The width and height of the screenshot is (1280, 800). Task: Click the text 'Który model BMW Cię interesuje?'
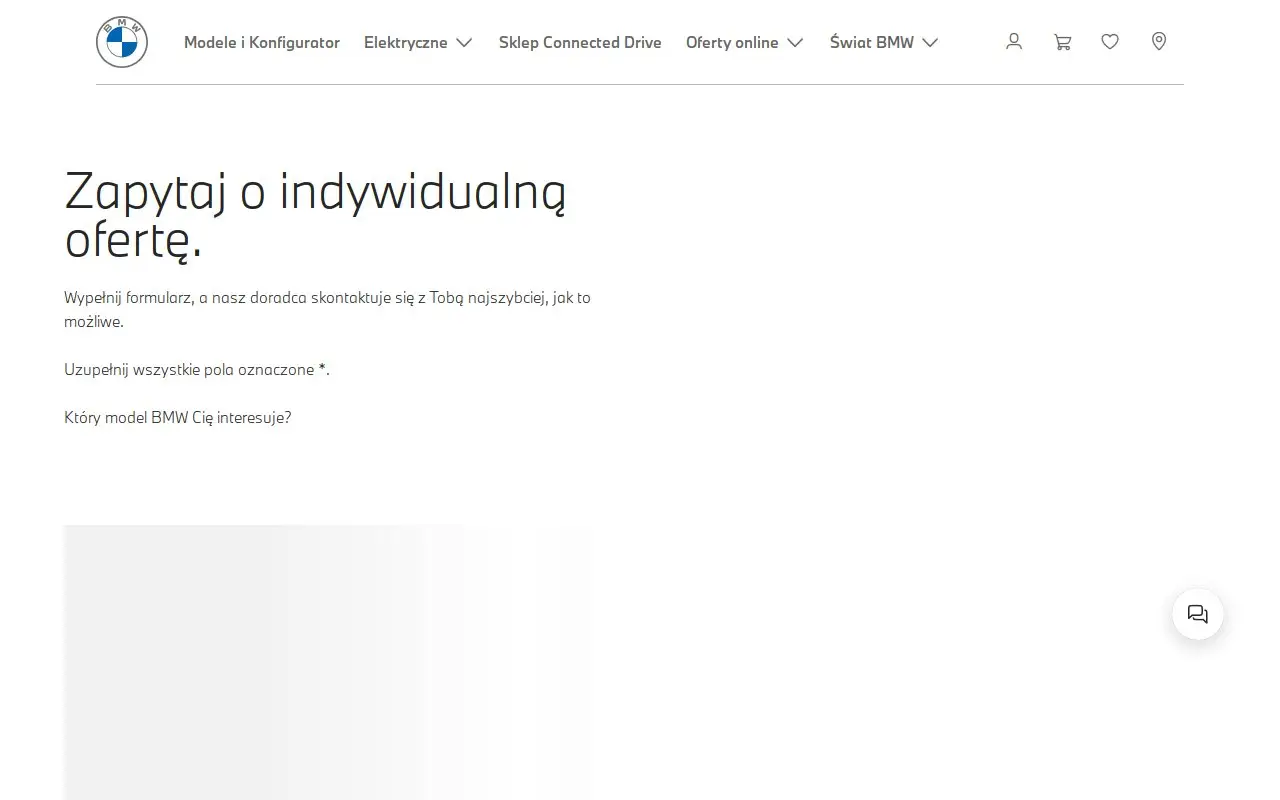click(x=178, y=417)
